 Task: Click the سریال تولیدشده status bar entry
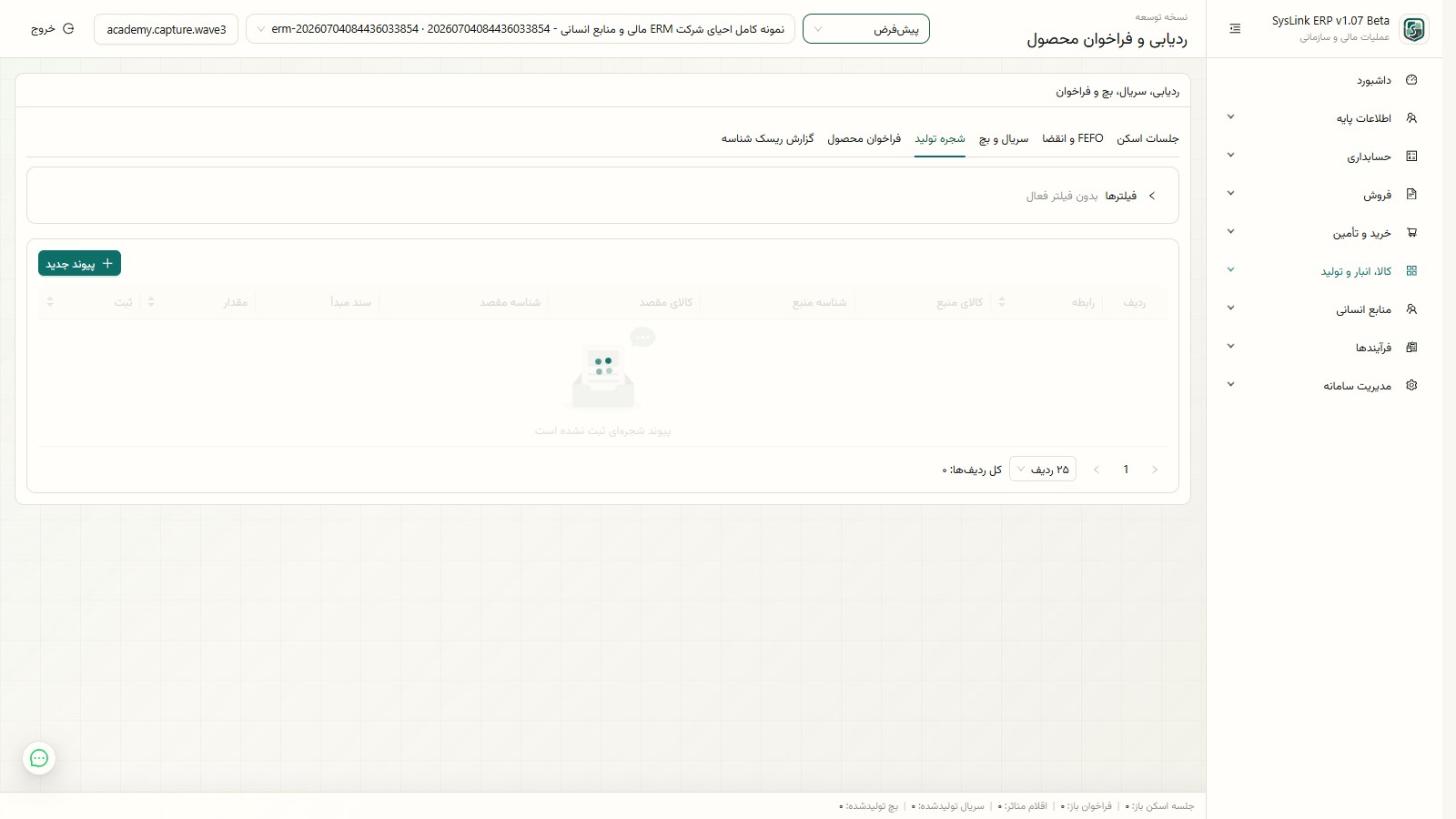[x=948, y=806]
